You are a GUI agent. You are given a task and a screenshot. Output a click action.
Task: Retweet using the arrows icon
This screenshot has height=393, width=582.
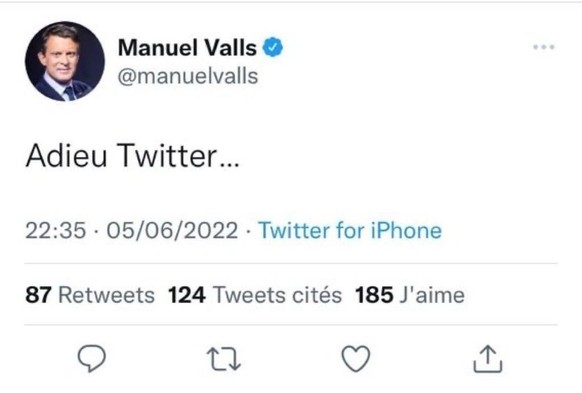click(x=224, y=359)
